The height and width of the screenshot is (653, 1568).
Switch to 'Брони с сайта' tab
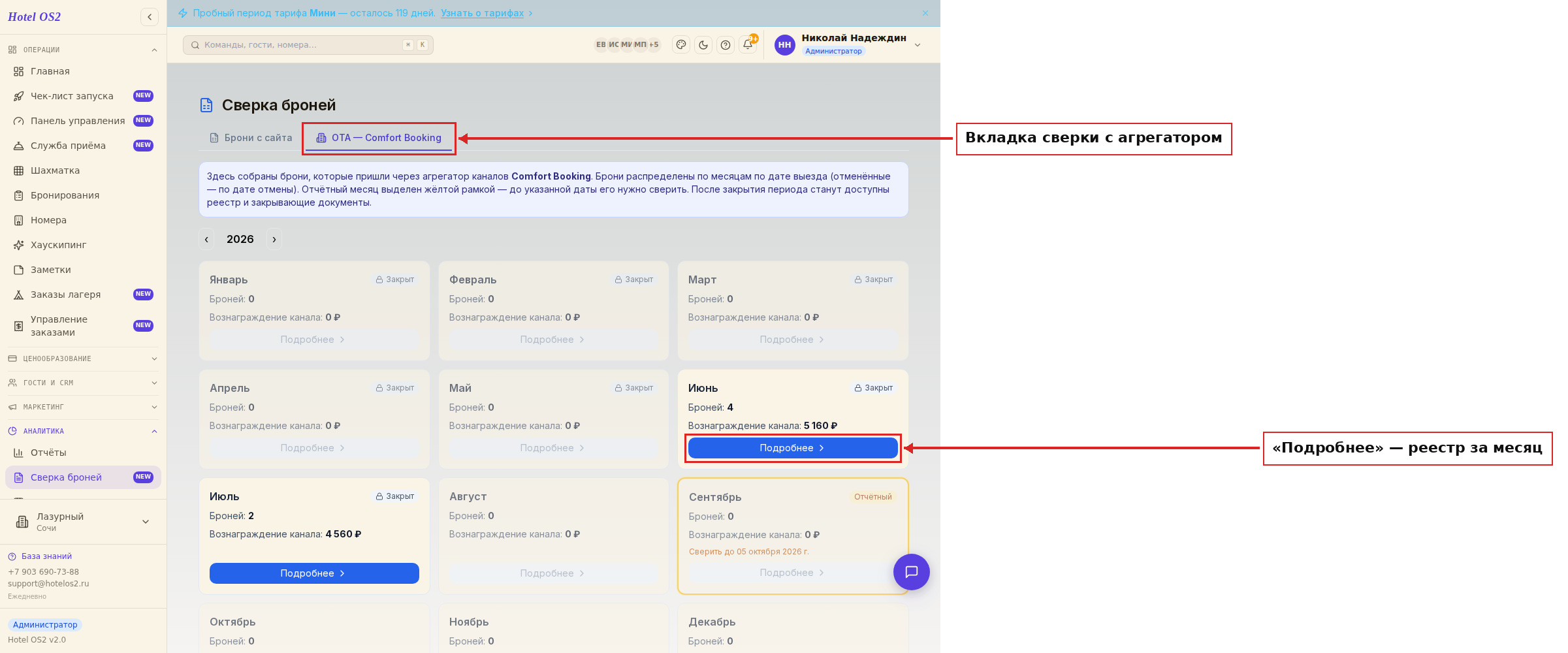pyautogui.click(x=251, y=138)
